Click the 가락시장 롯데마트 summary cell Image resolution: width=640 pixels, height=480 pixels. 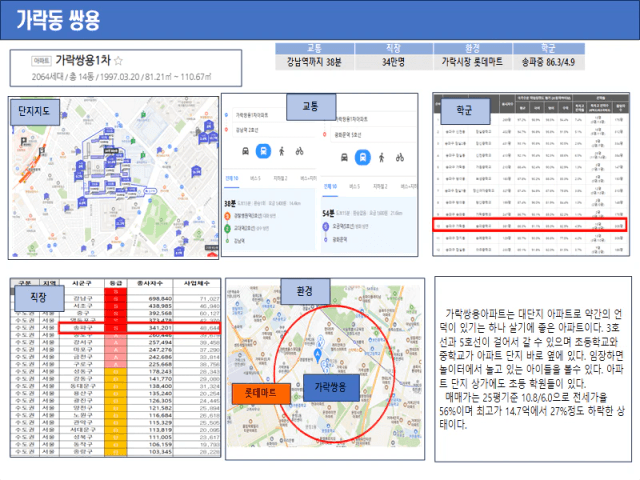click(473, 62)
